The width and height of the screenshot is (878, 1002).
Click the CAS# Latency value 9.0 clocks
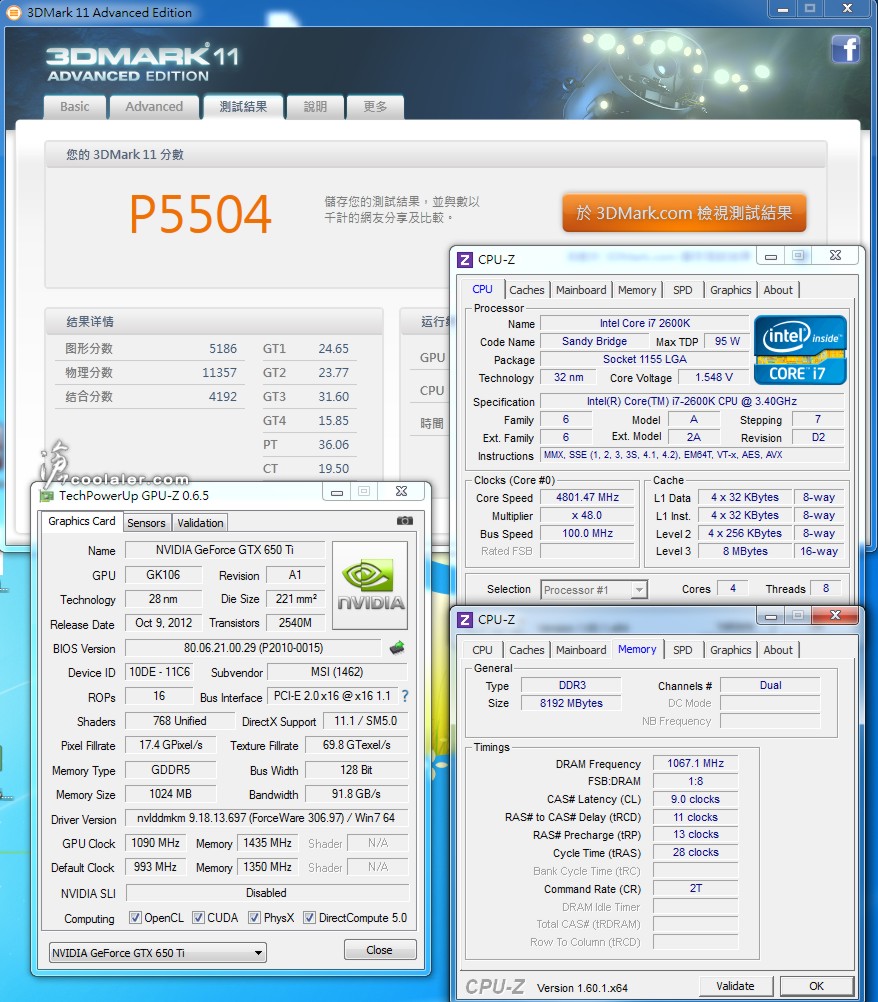(695, 799)
